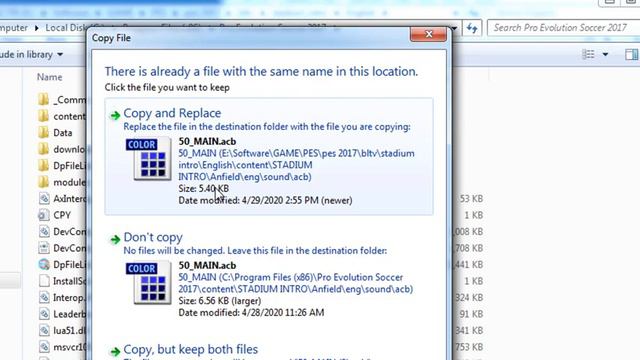Toggle the preview pane icon
This screenshot has width=640, height=360.
631,54
